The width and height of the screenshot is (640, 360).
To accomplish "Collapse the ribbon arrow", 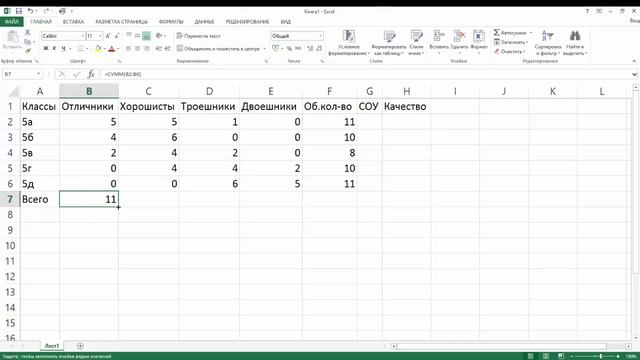I will (634, 61).
